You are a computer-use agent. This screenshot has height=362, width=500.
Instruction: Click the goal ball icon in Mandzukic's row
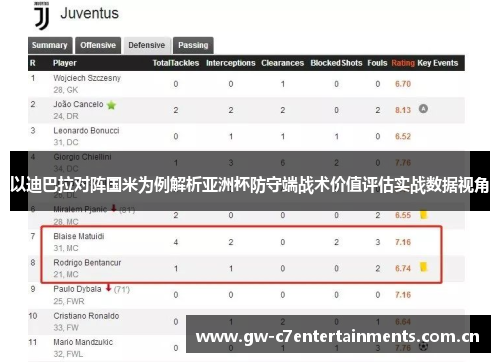(x=423, y=347)
